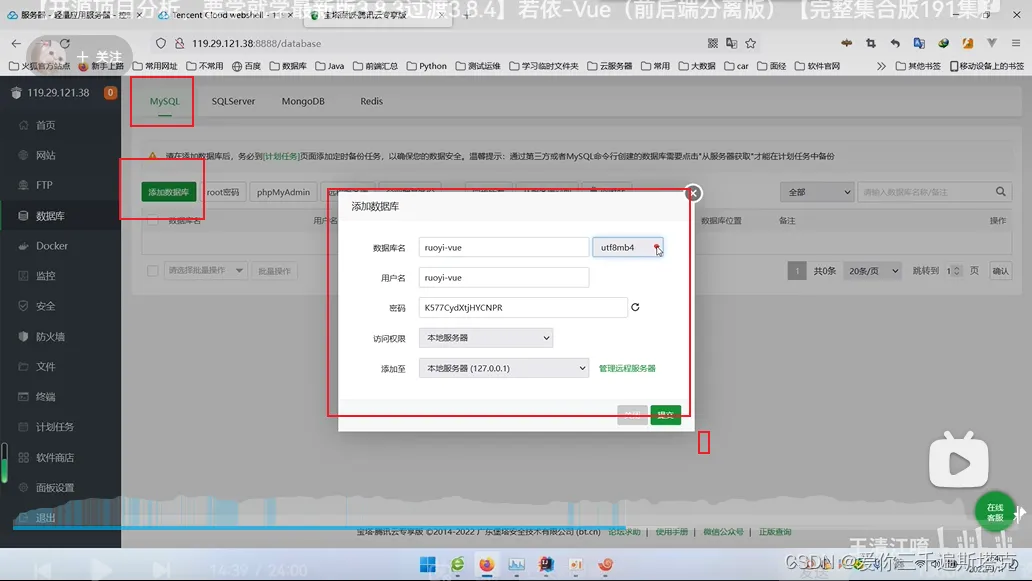1032x581 pixels.
Task: Click the 在线客服 floating button
Action: (x=994, y=512)
